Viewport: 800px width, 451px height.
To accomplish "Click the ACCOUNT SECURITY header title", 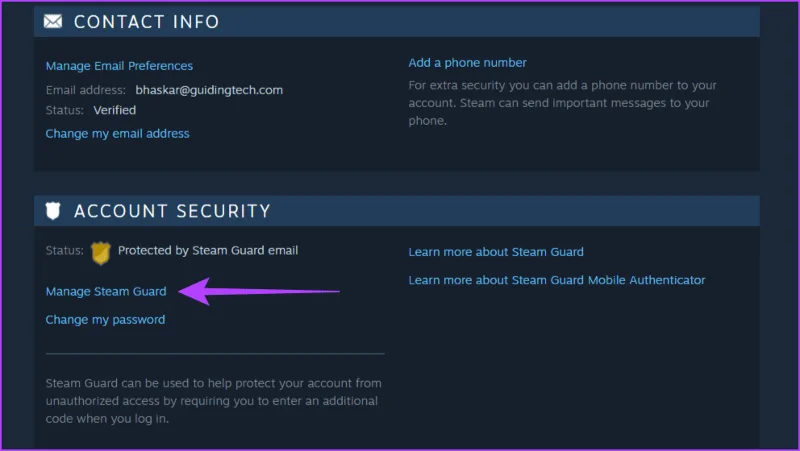I will [x=172, y=211].
